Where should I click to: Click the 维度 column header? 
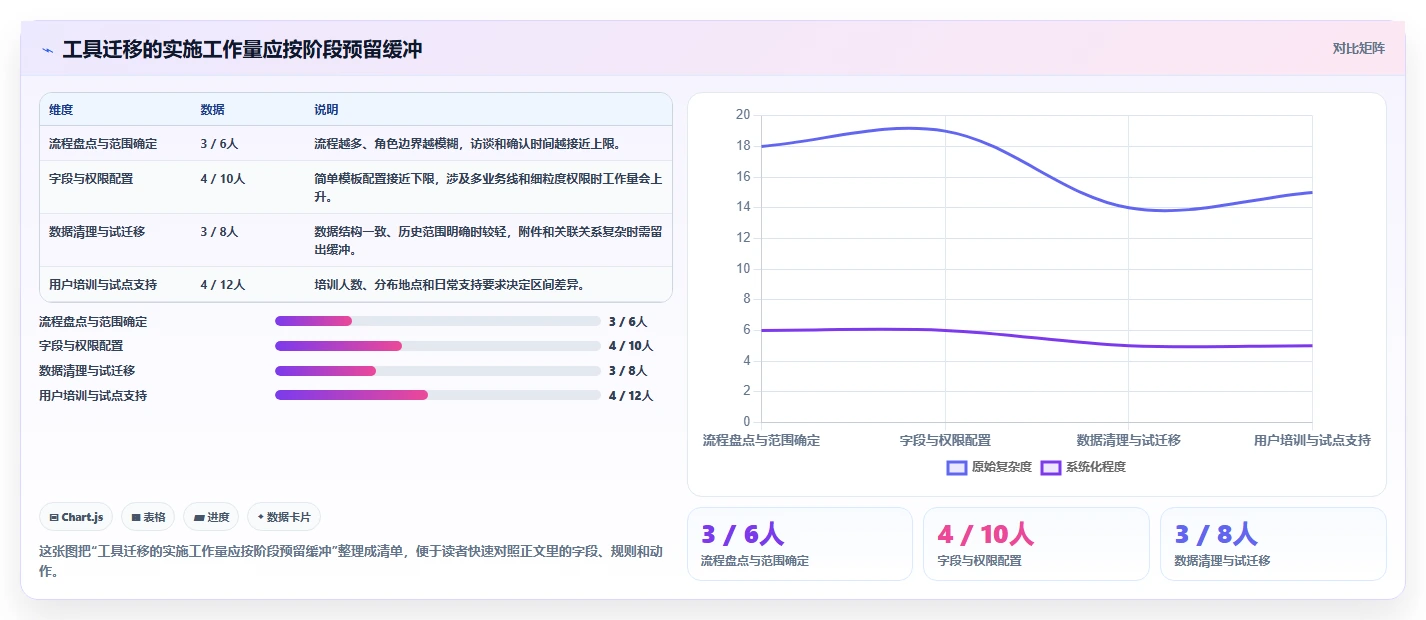click(61, 110)
